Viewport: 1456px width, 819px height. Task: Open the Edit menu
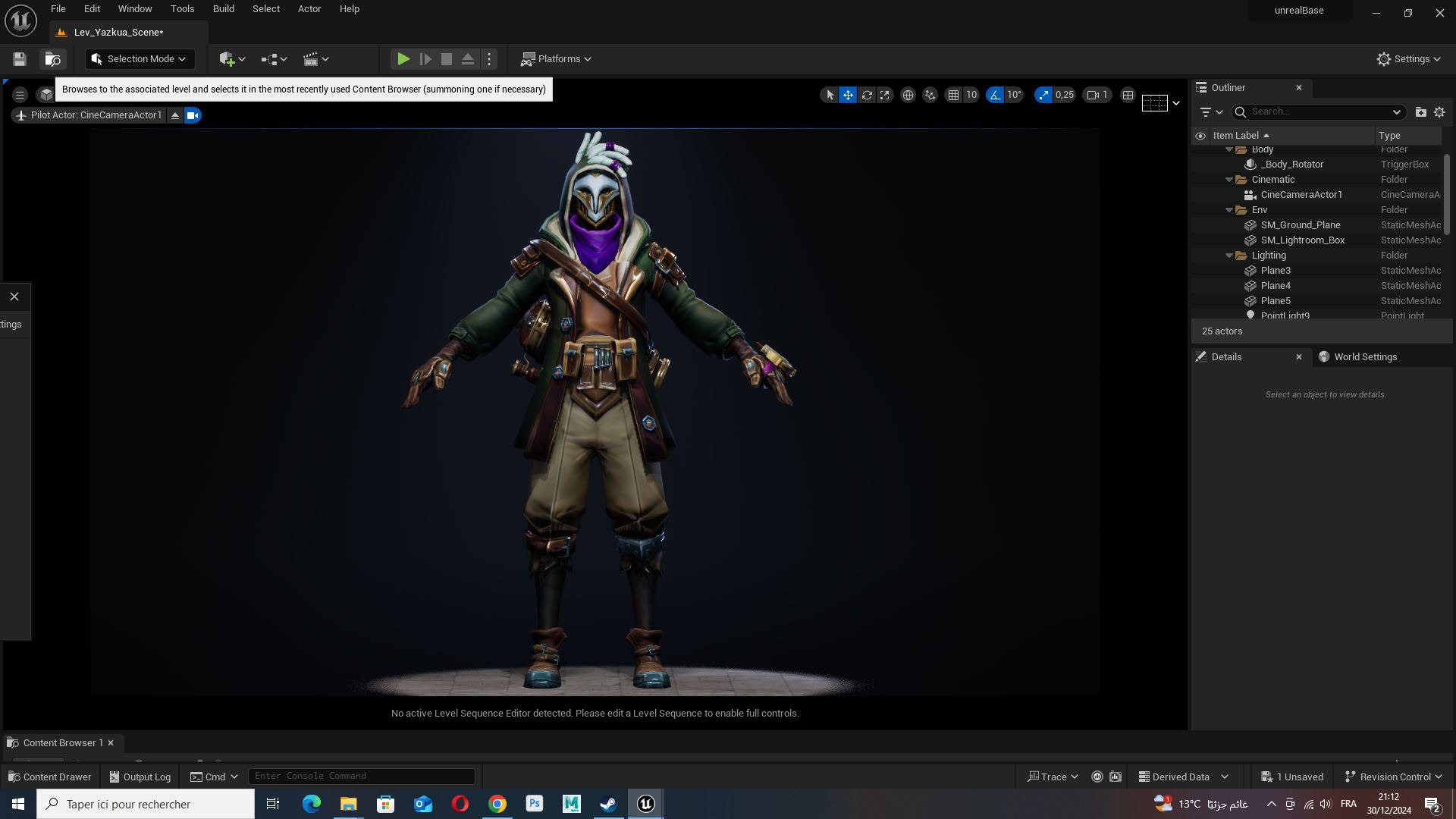[92, 9]
